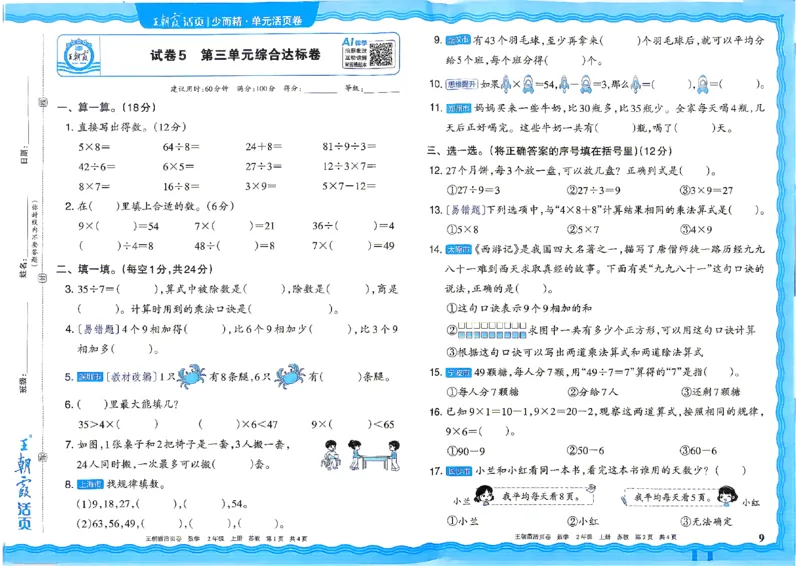Select option '②分给7人' in question 15
The height and width of the screenshot is (566, 800).
click(592, 392)
